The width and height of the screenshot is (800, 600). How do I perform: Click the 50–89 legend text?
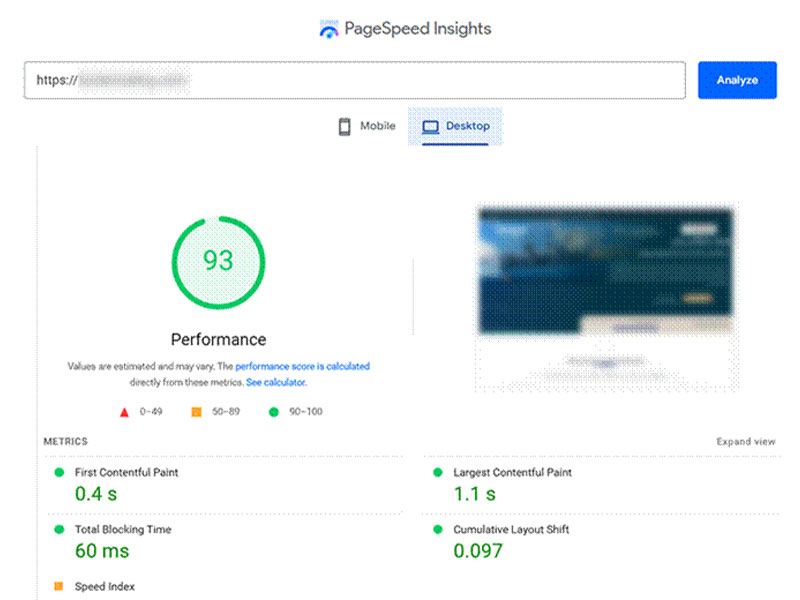point(226,412)
